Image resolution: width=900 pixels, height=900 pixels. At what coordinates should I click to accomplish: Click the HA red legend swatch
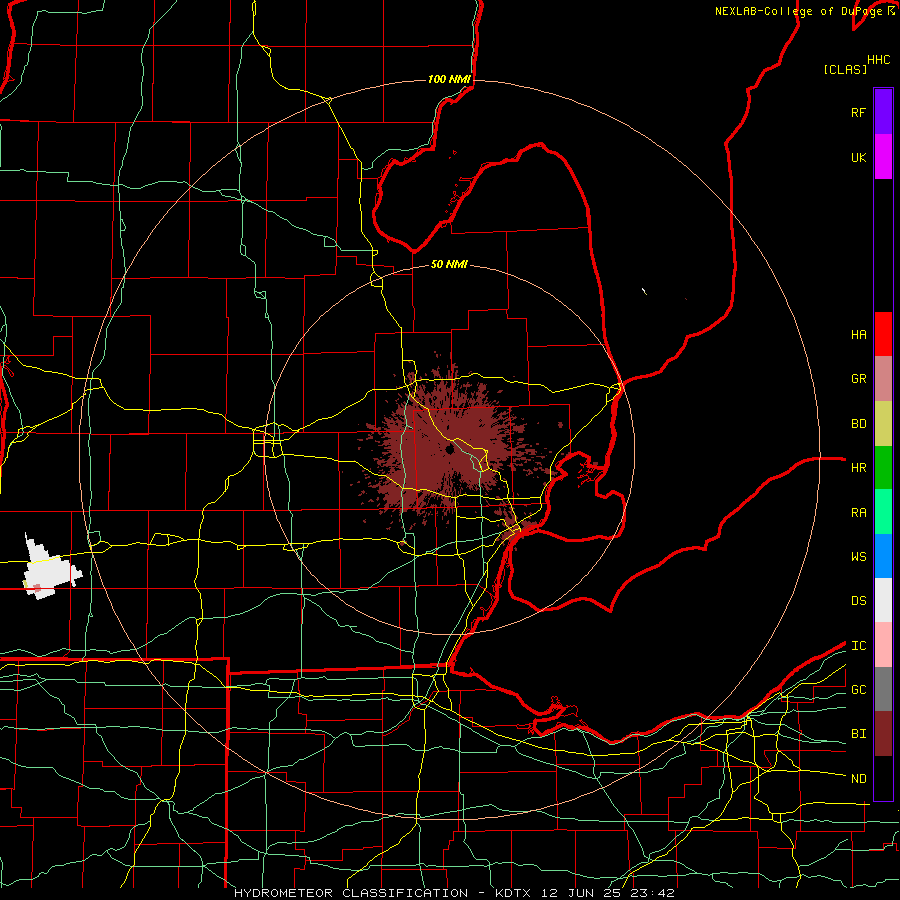click(883, 334)
